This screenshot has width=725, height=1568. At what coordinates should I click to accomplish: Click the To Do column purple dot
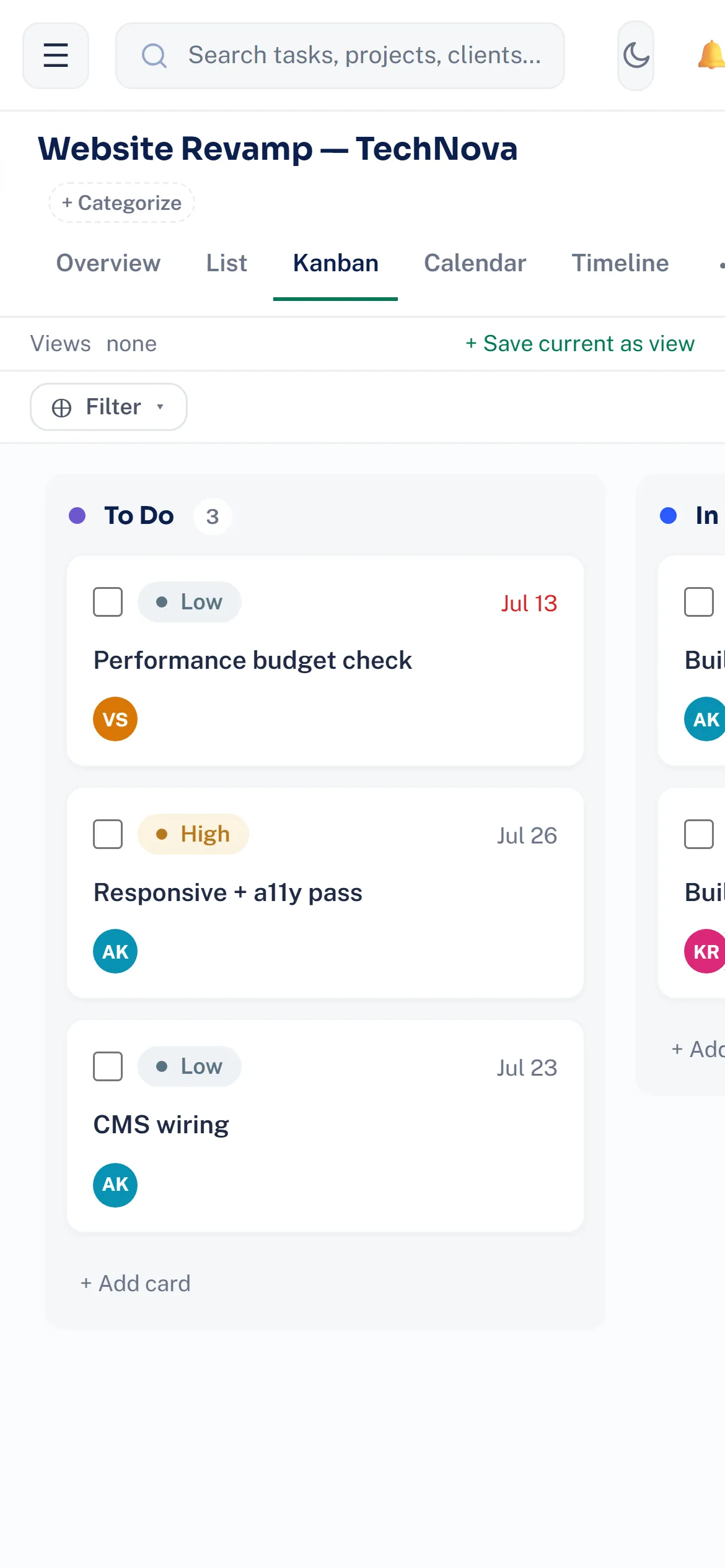coord(77,515)
